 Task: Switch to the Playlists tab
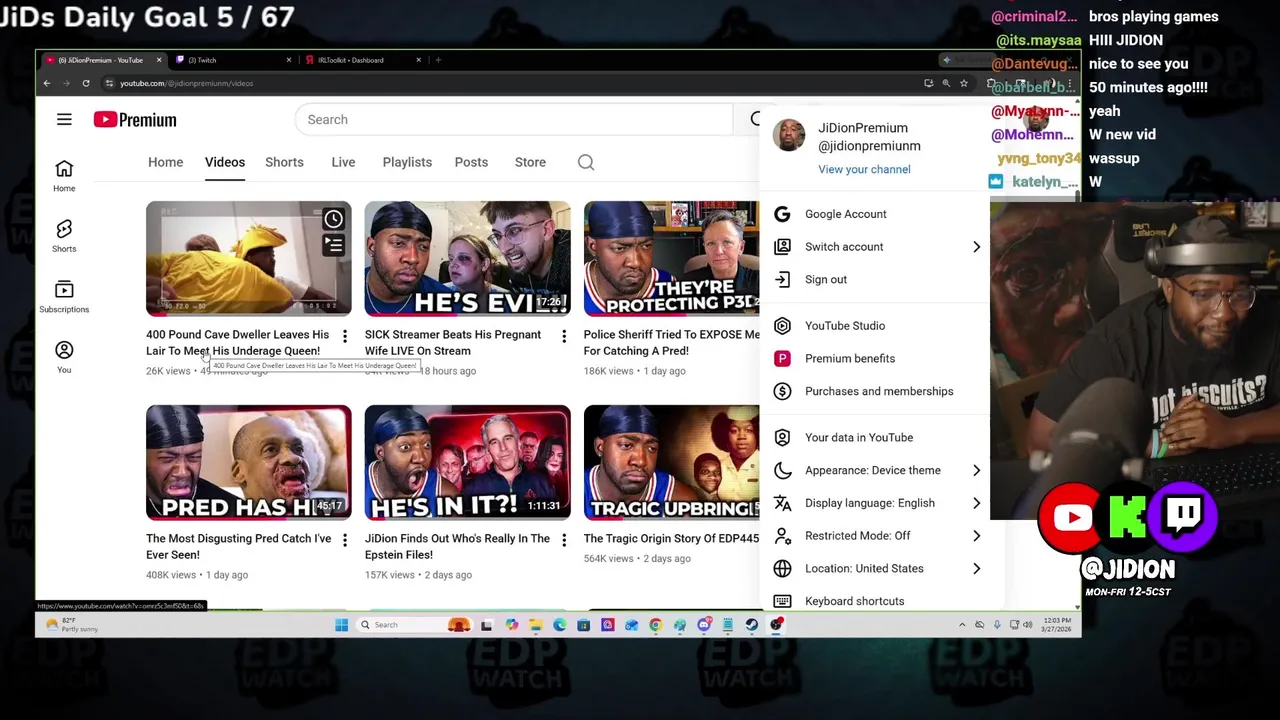point(407,162)
